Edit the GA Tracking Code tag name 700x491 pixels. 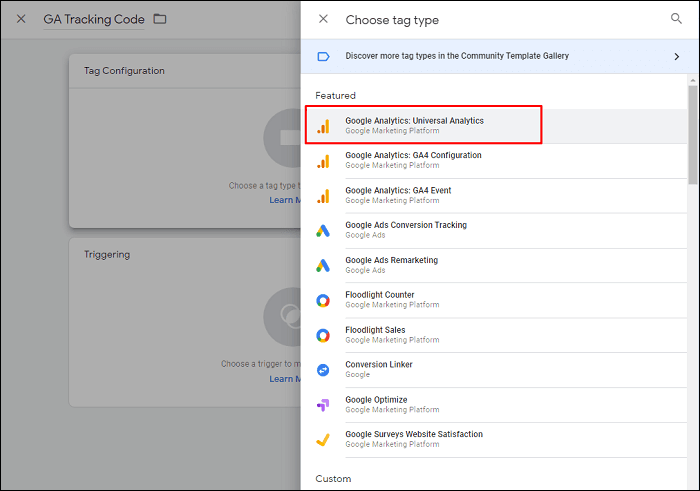[x=94, y=20]
